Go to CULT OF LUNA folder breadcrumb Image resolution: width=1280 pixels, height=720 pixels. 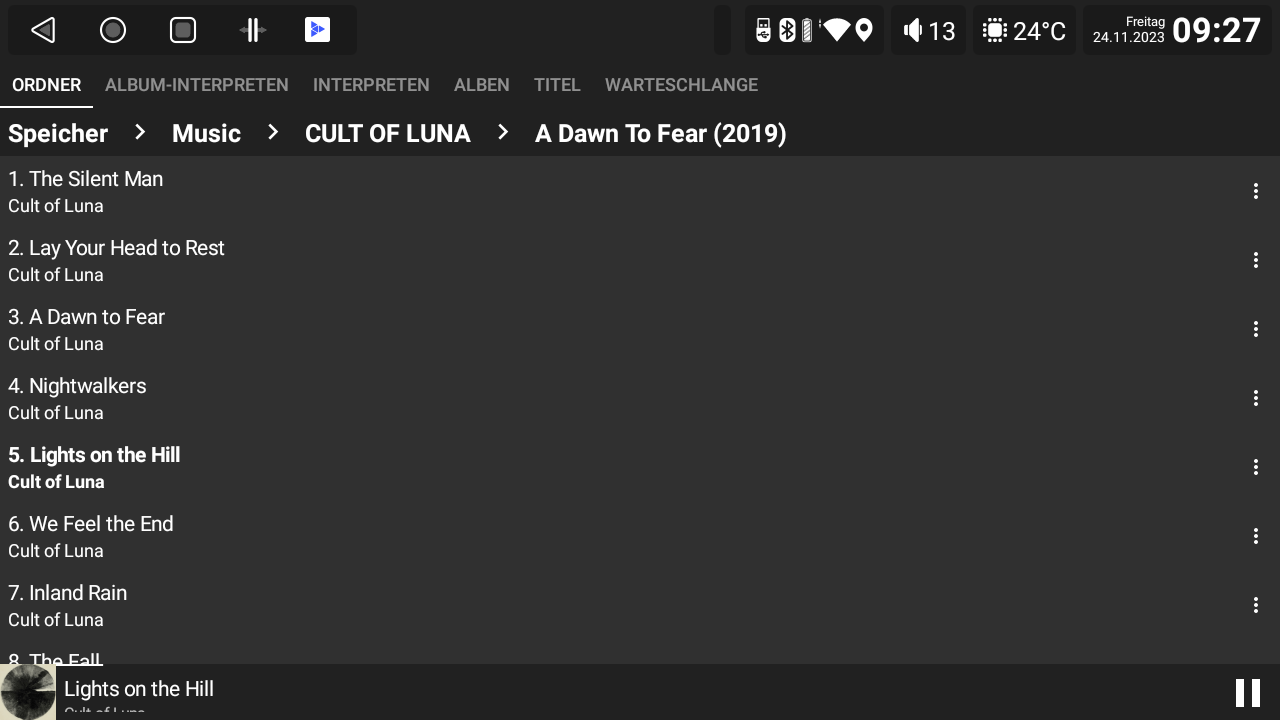point(387,133)
